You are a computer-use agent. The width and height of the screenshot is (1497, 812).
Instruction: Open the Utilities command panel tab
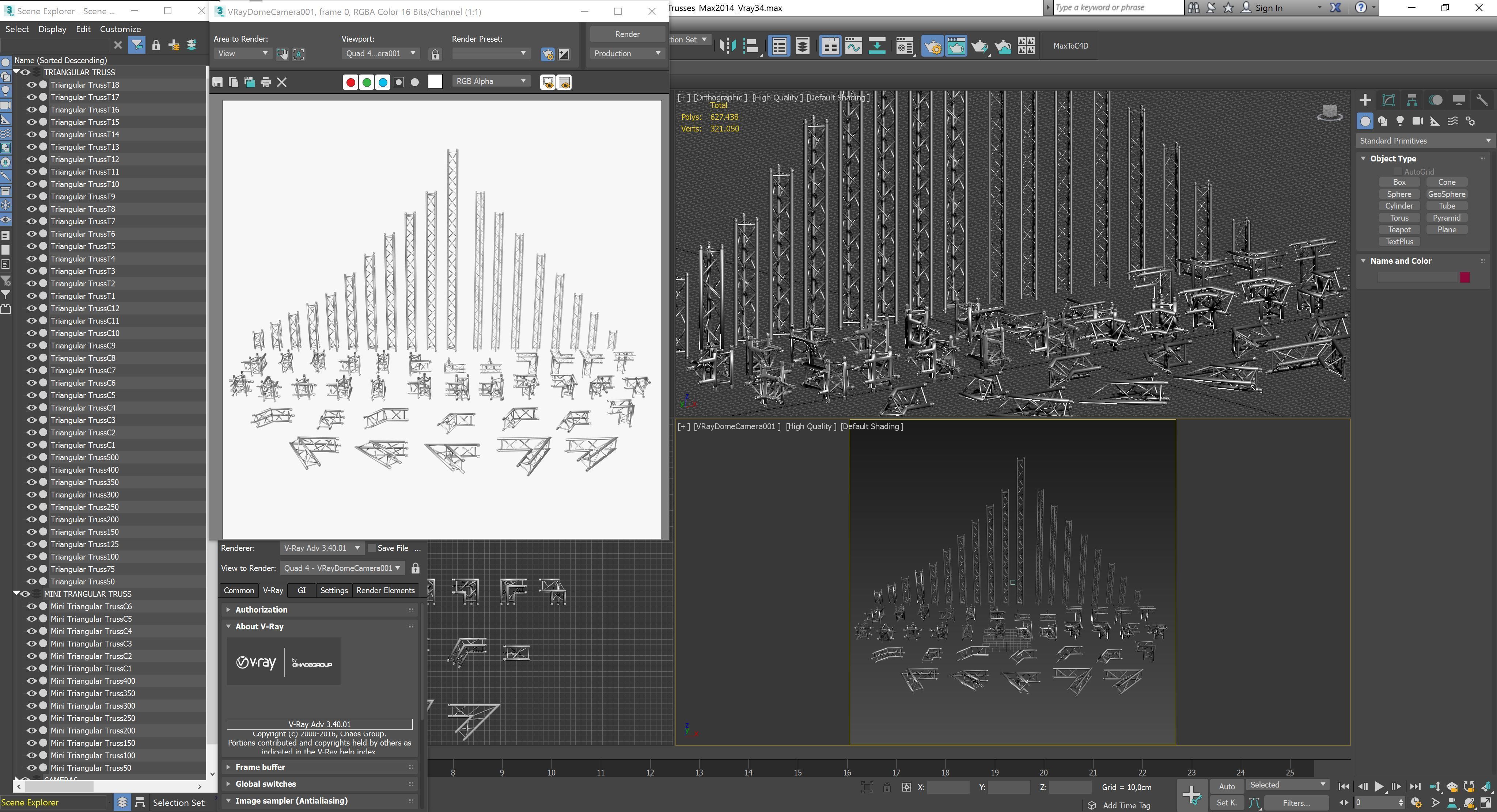pos(1482,100)
